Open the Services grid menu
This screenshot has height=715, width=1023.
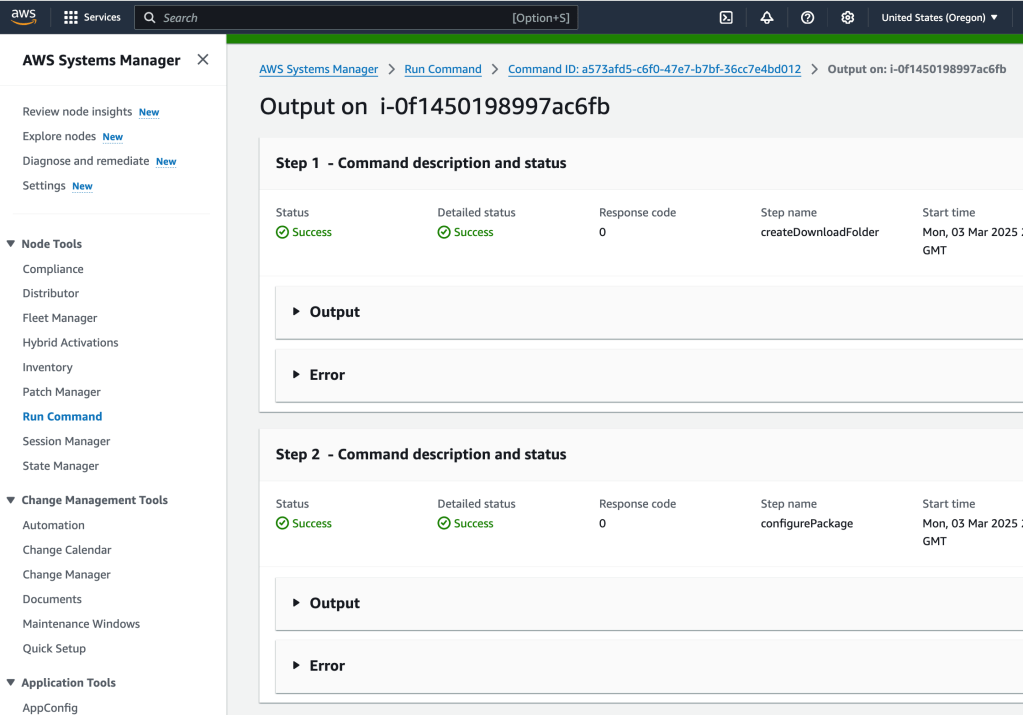(x=92, y=17)
